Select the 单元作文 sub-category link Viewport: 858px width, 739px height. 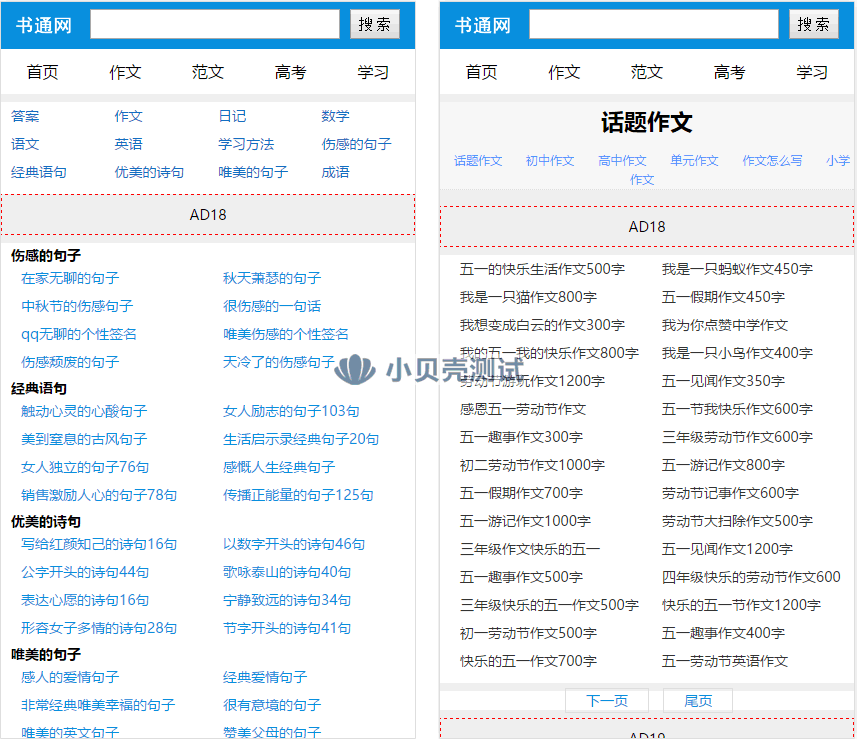pyautogui.click(x=694, y=161)
